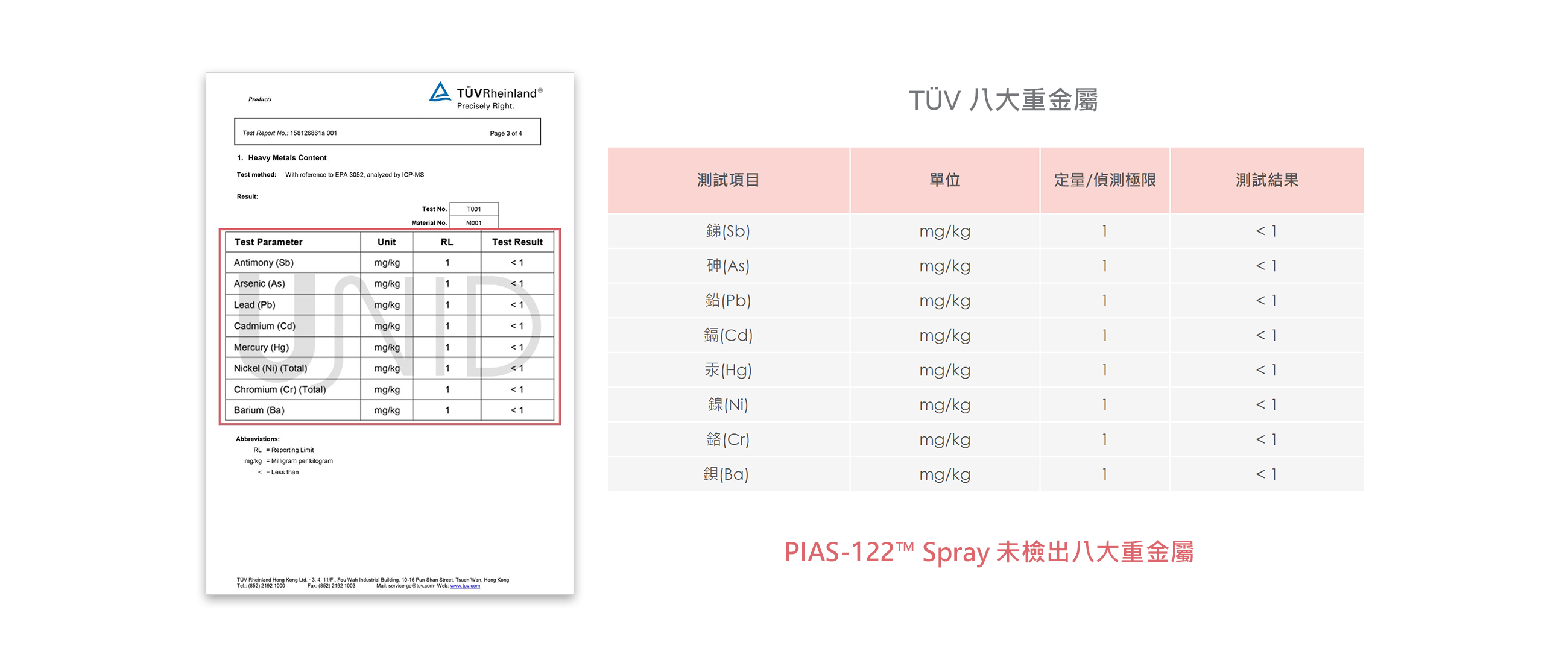Viewport: 1568px width, 663px height.
Task: Select the 定量/偵測極限 column header
Action: coord(1105,180)
